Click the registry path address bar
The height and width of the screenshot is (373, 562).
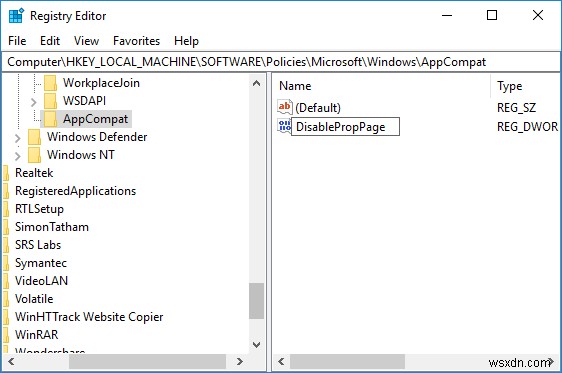(281, 62)
